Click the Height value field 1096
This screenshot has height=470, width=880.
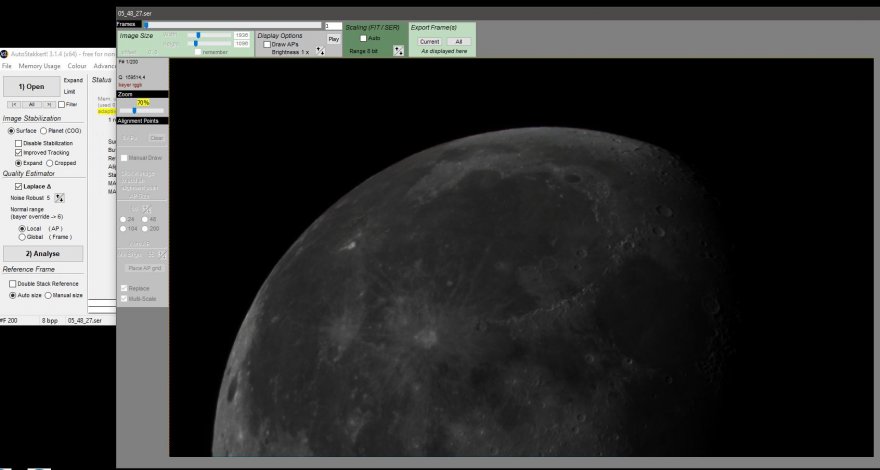tap(242, 43)
